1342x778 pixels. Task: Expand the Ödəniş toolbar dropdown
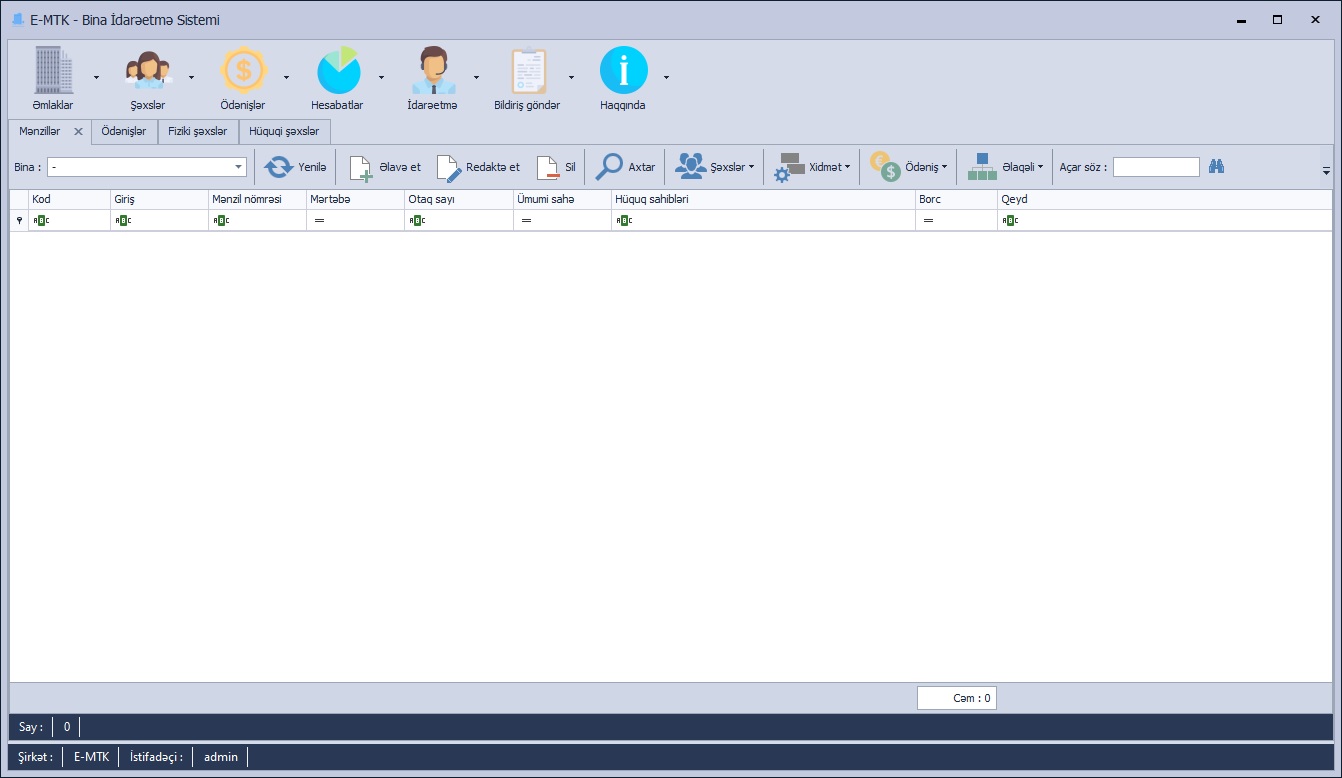(x=907, y=167)
